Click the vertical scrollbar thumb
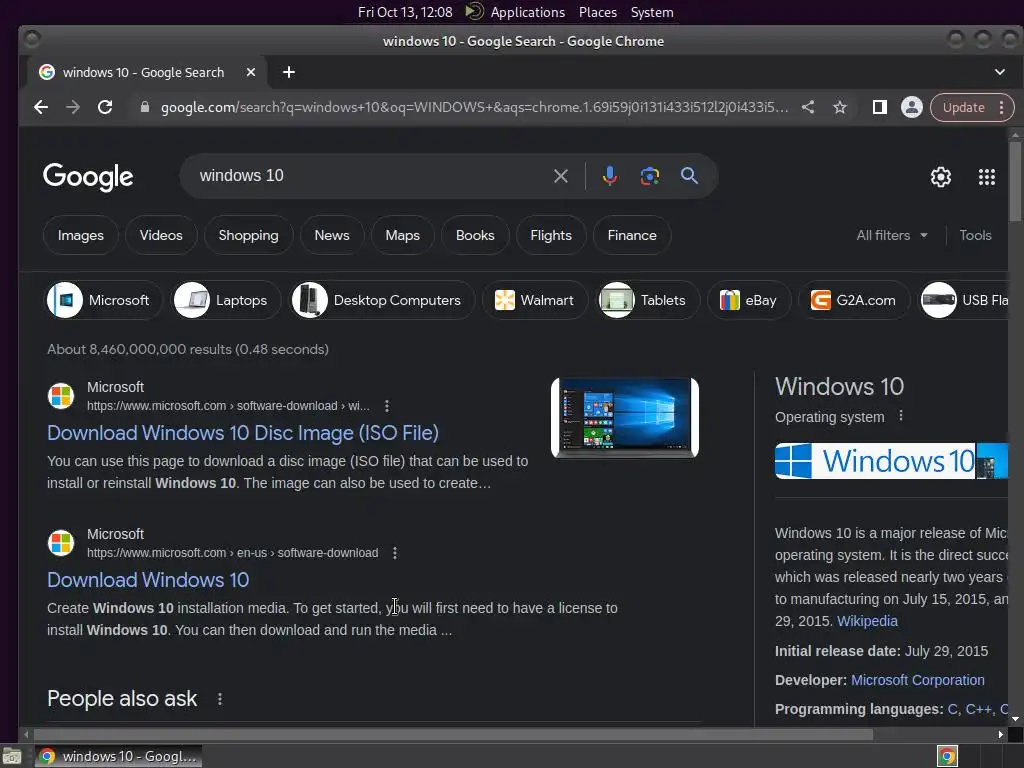The height and width of the screenshot is (768, 1024). pyautogui.click(x=1015, y=180)
